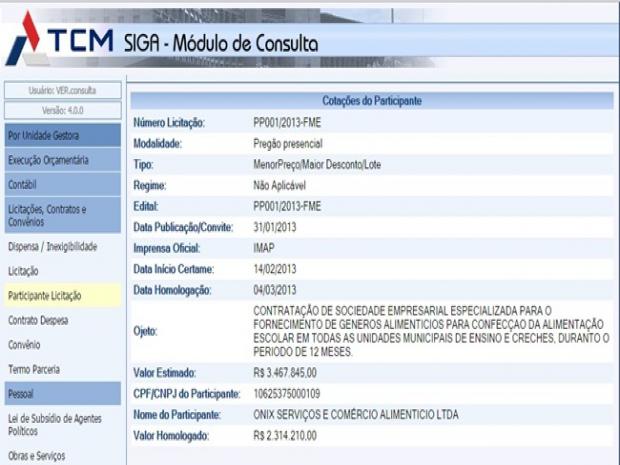Click the Versão: 4.0.0 box

coord(63,110)
